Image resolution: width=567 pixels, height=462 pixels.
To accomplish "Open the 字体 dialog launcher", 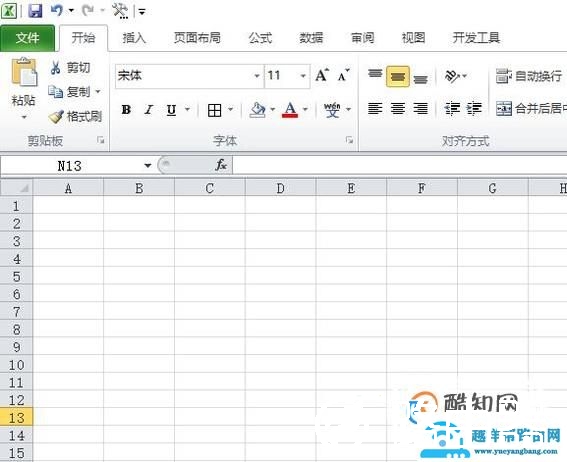I will 349,140.
